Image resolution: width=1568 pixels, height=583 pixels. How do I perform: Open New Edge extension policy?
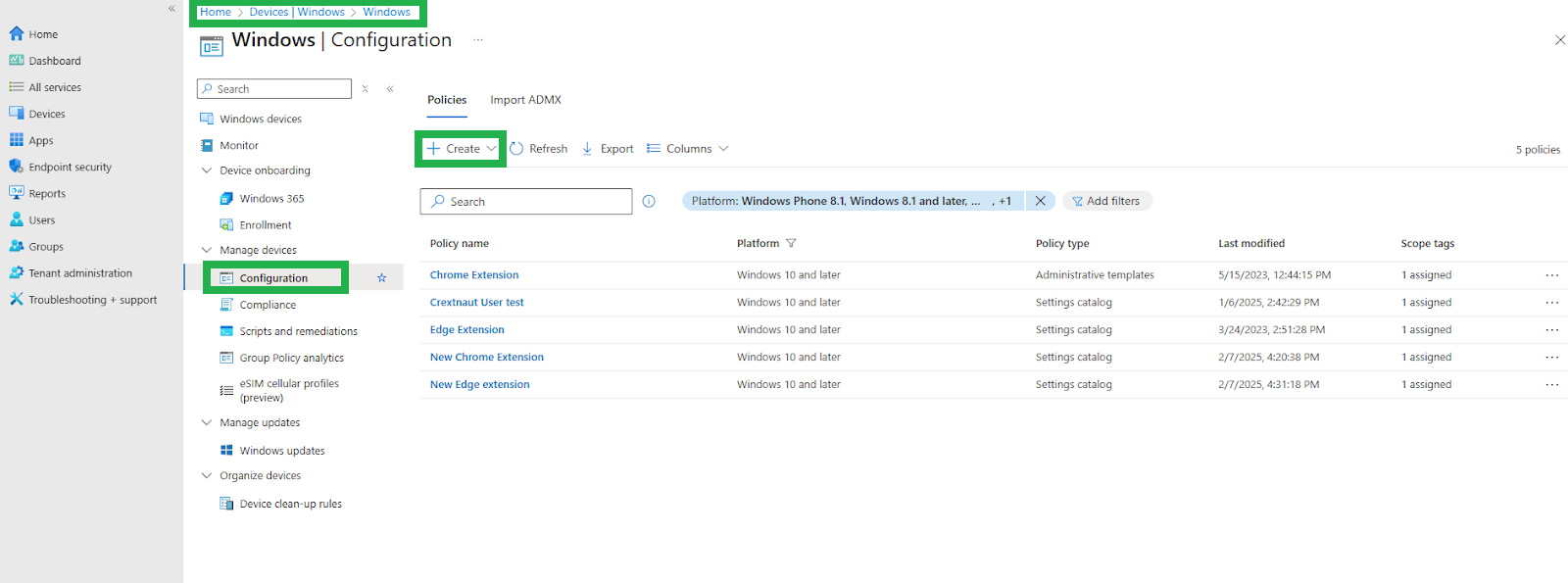tap(480, 385)
